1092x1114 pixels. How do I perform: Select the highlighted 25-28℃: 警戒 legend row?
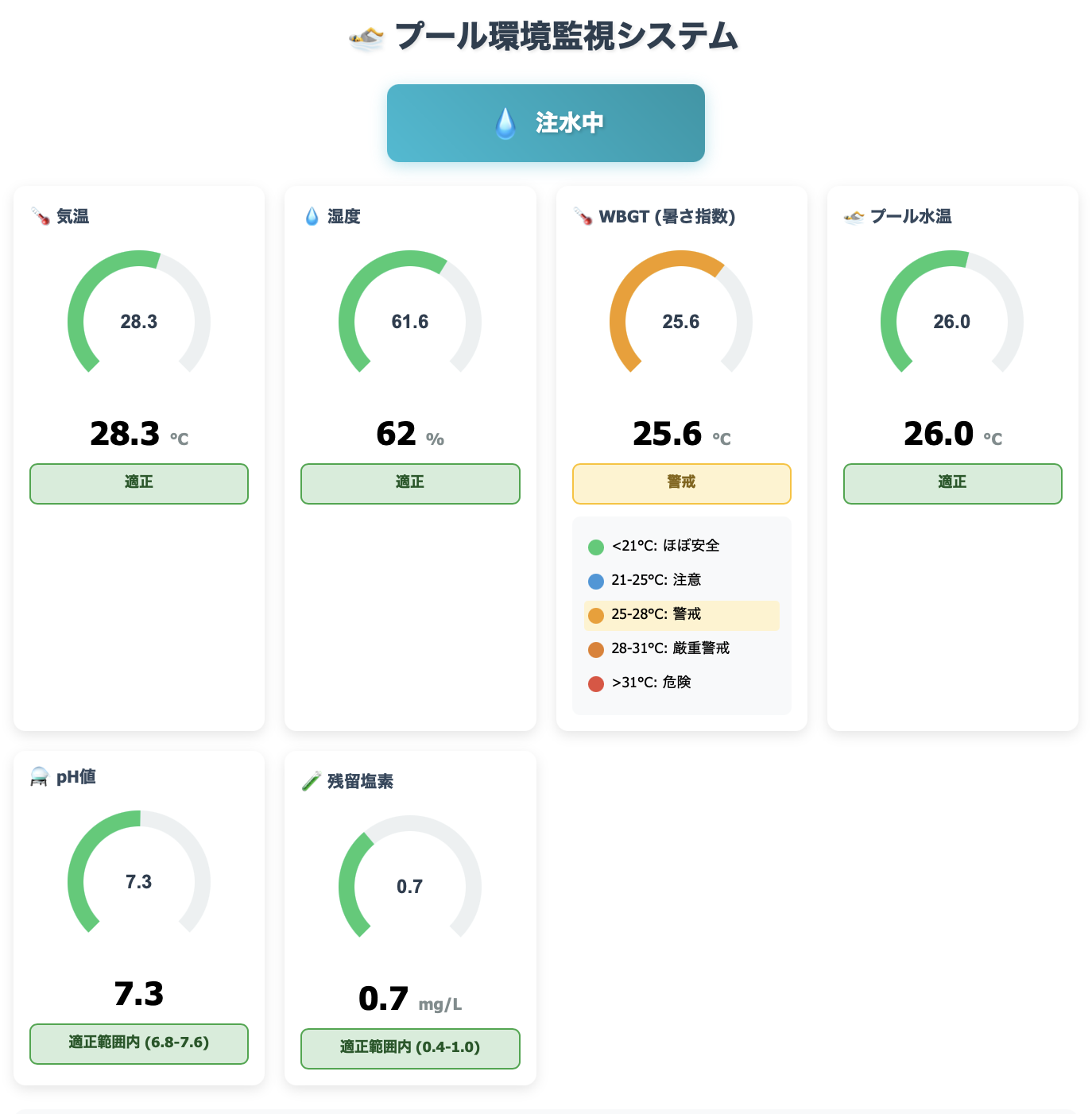click(x=681, y=615)
